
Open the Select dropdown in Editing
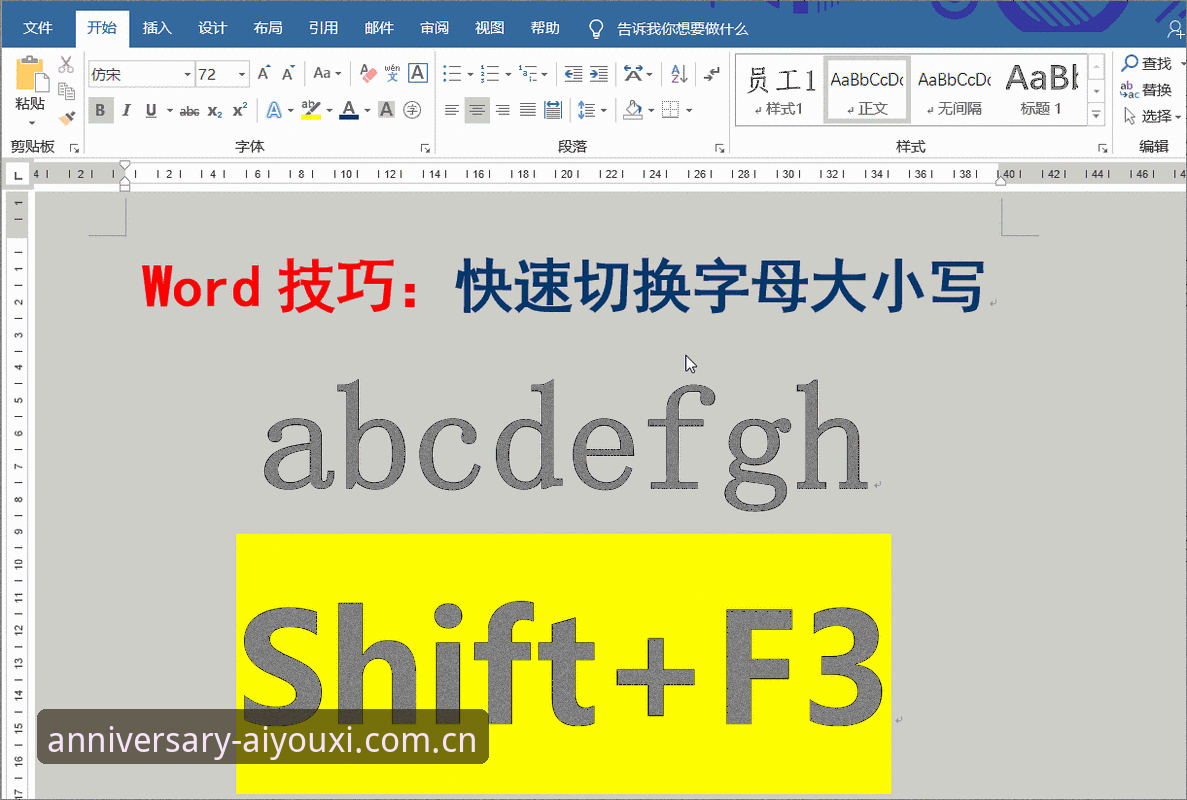(1151, 116)
